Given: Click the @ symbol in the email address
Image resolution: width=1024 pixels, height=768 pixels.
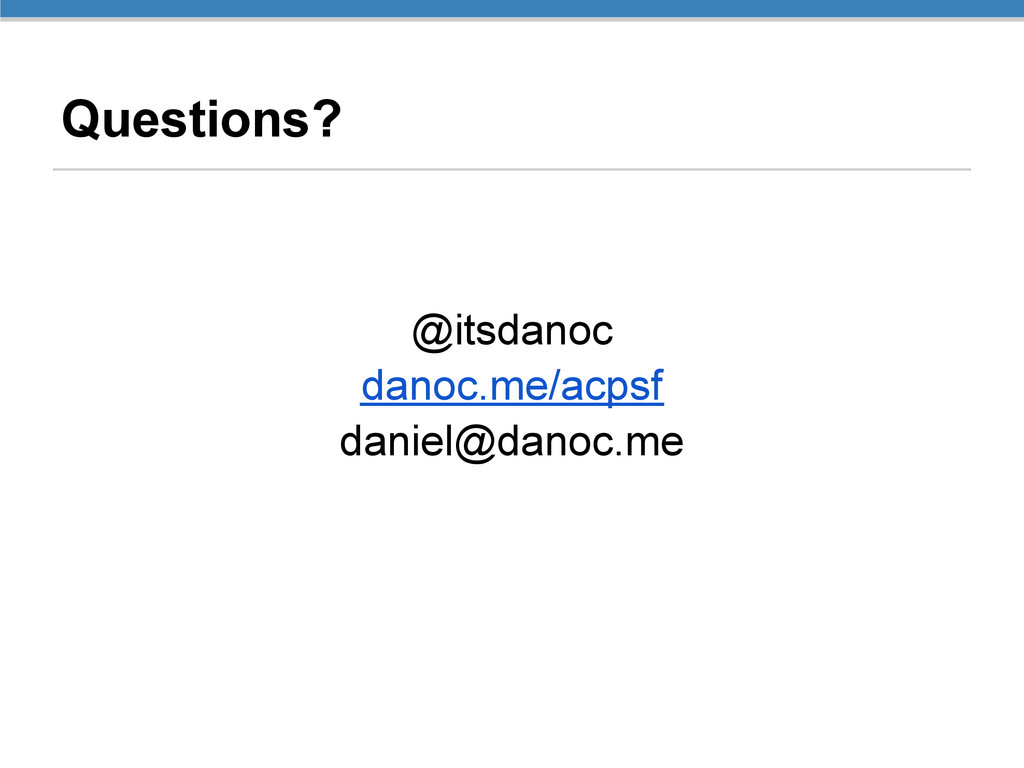Looking at the screenshot, I should click(475, 443).
